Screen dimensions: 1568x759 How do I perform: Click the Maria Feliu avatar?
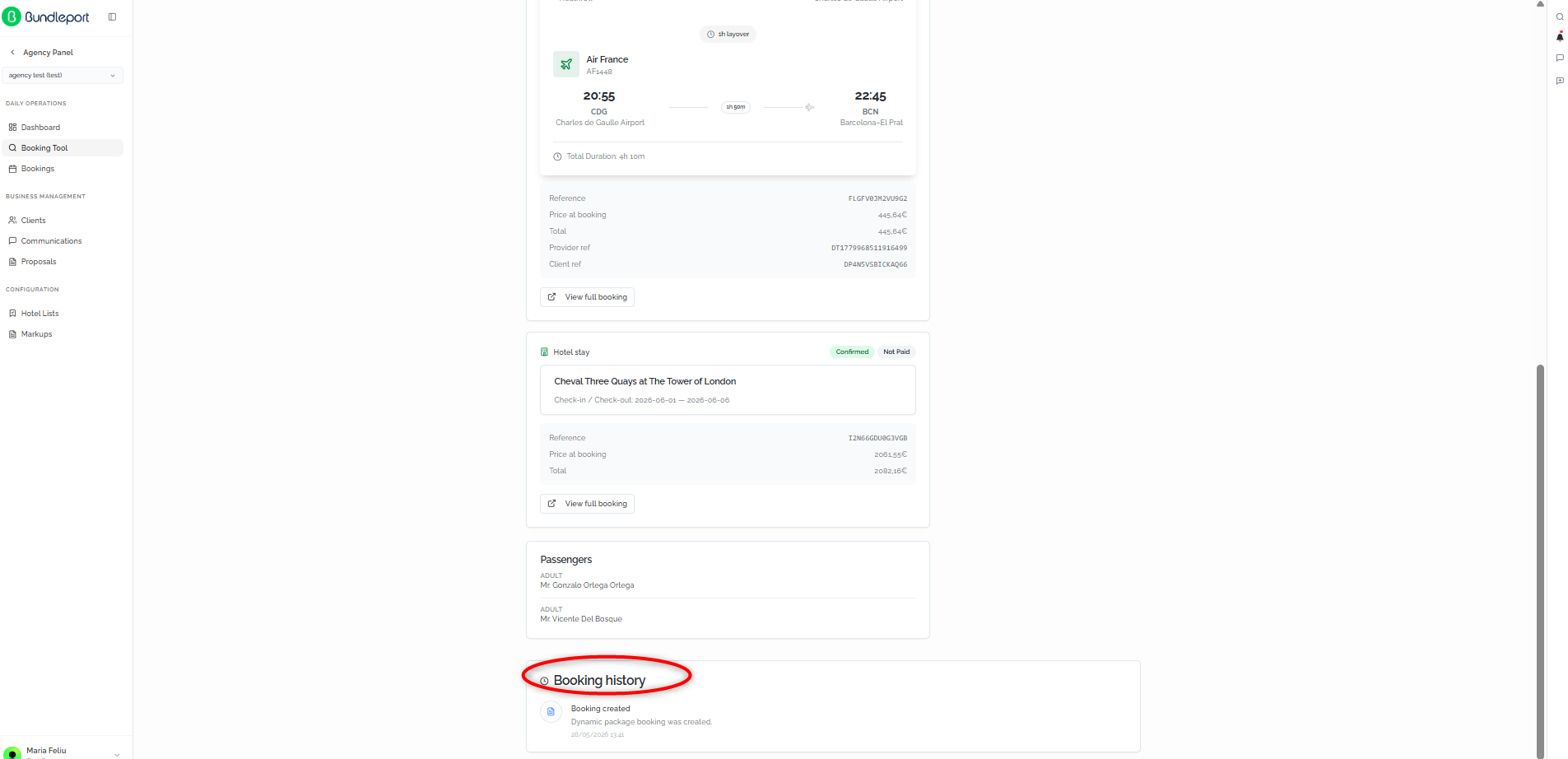(12, 752)
